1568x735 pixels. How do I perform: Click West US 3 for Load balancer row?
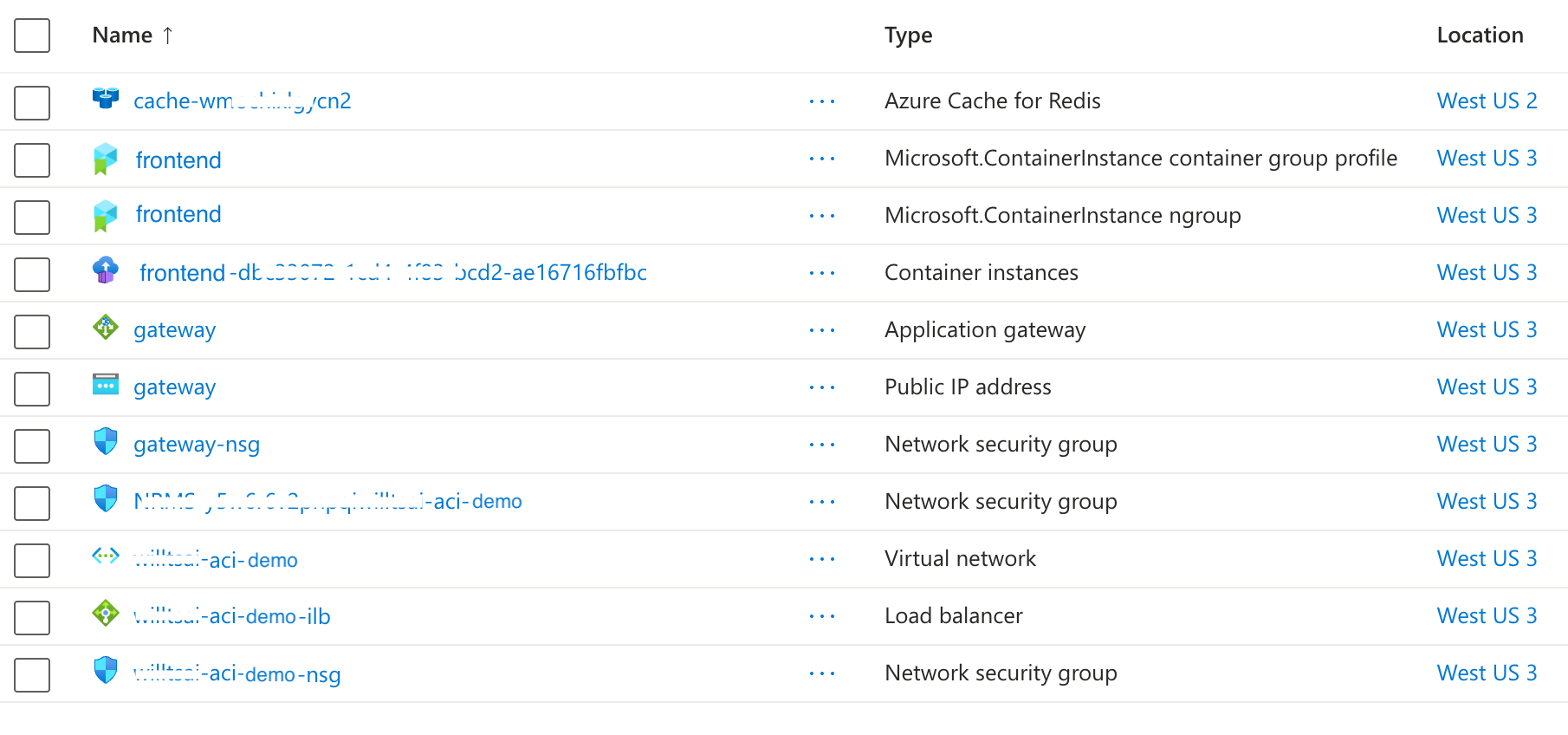click(x=1487, y=616)
